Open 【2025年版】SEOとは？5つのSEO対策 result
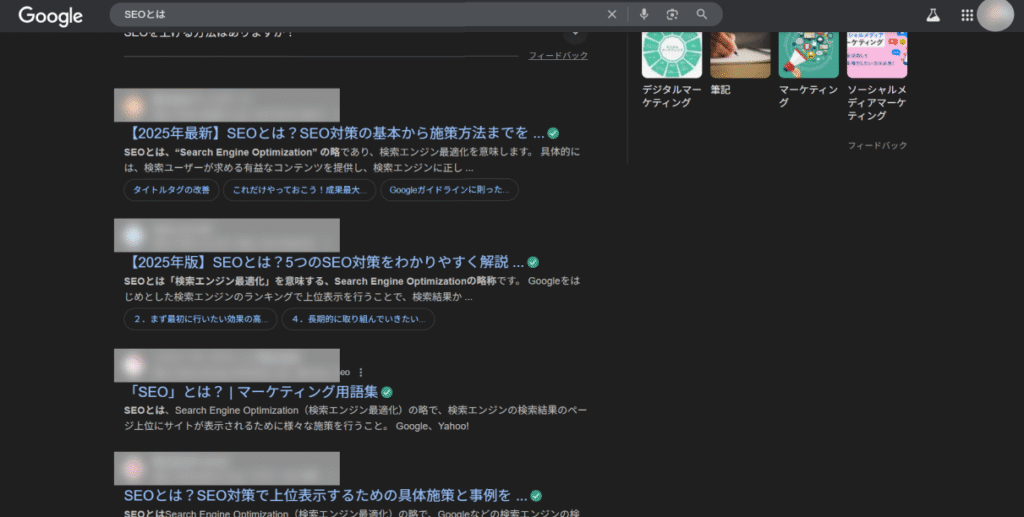Image resolution: width=1024 pixels, height=517 pixels. coord(324,262)
